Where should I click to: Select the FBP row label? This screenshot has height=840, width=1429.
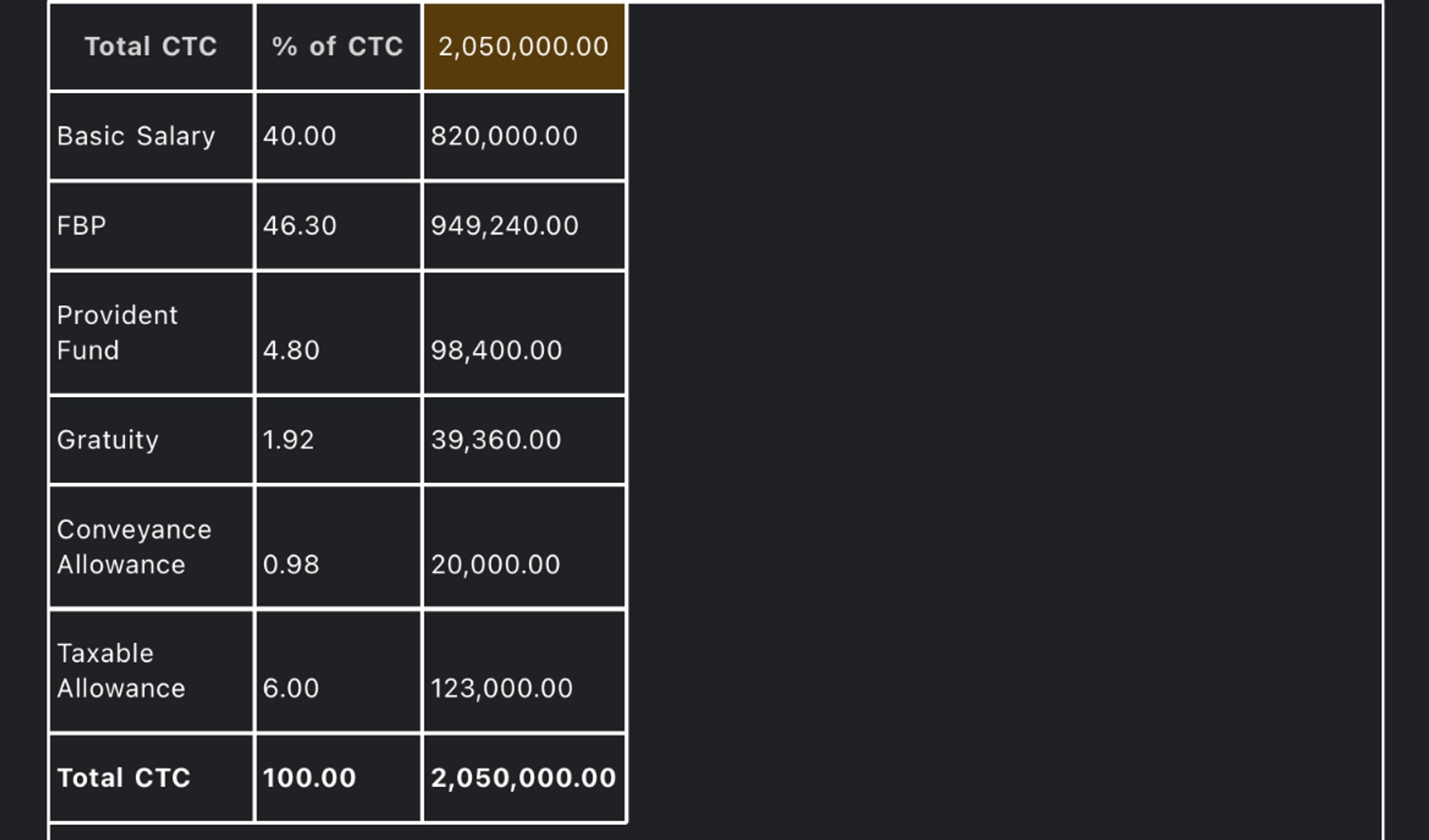pos(151,226)
